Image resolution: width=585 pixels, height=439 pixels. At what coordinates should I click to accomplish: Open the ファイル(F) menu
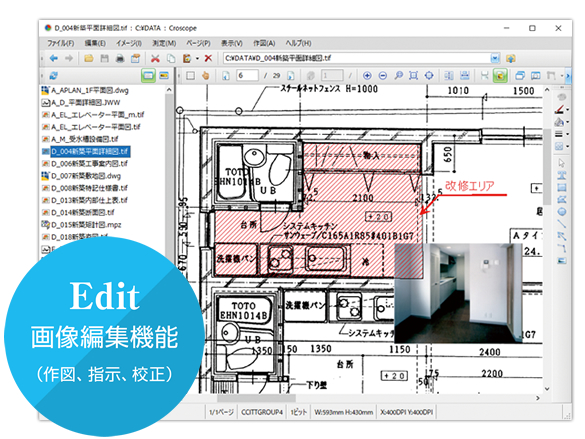coord(61,43)
